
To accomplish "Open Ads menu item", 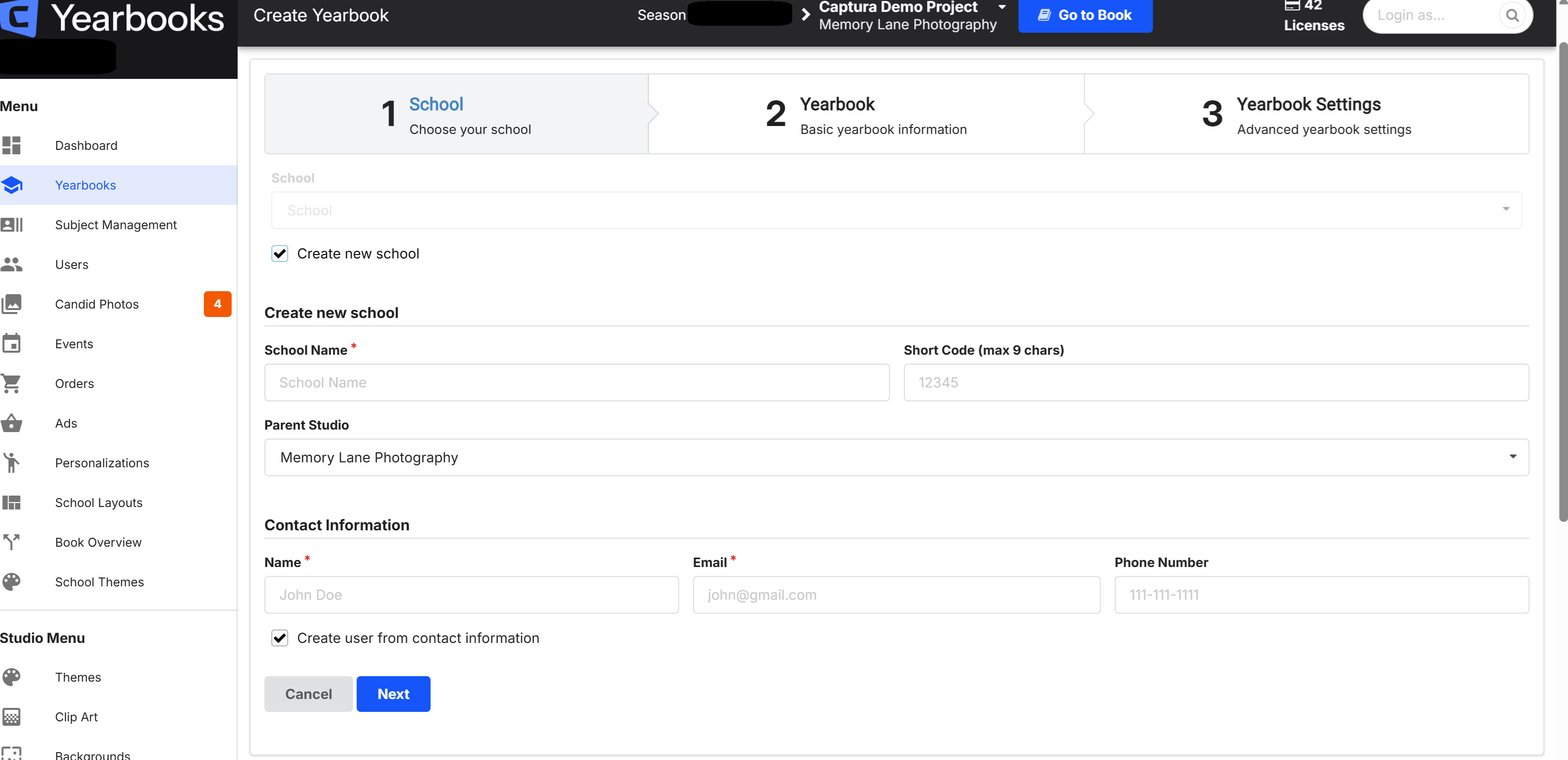I will click(x=119, y=423).
